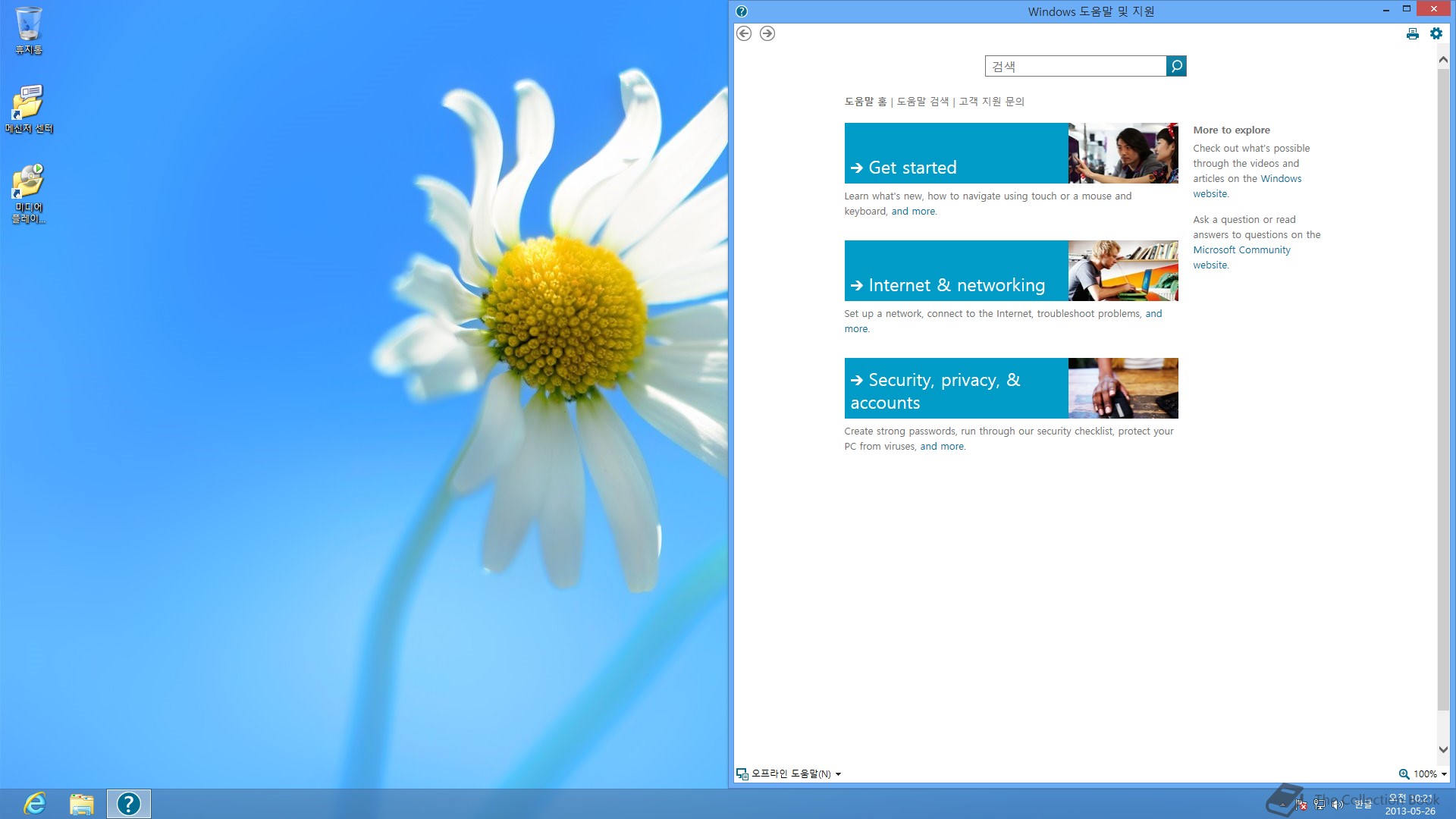
Task: Minimize the Windows Help window
Action: (x=1386, y=10)
